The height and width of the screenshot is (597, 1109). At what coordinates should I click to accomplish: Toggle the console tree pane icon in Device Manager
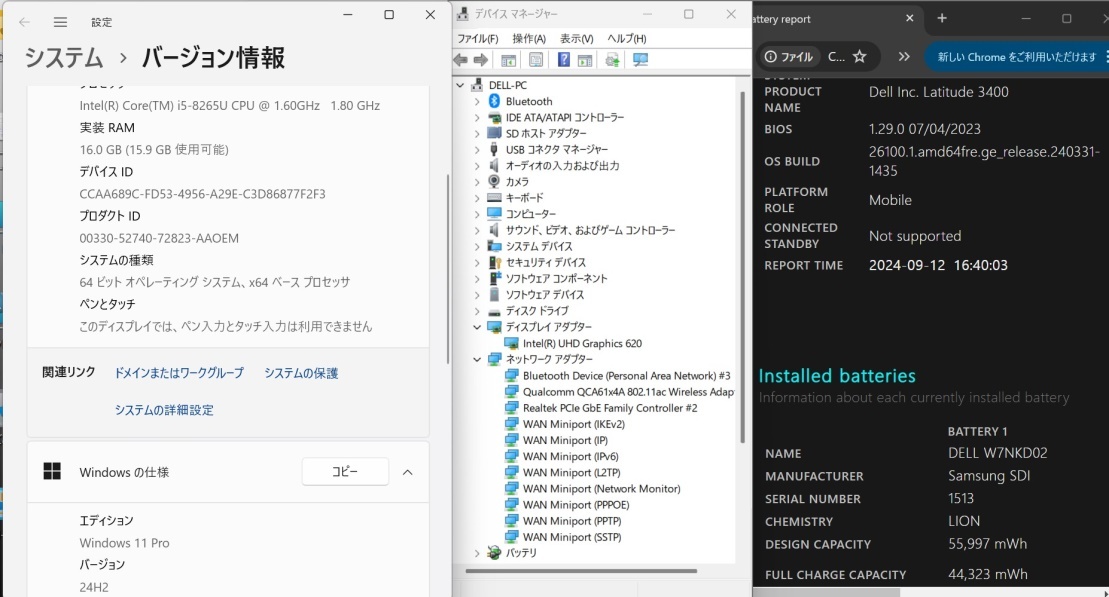click(x=508, y=60)
